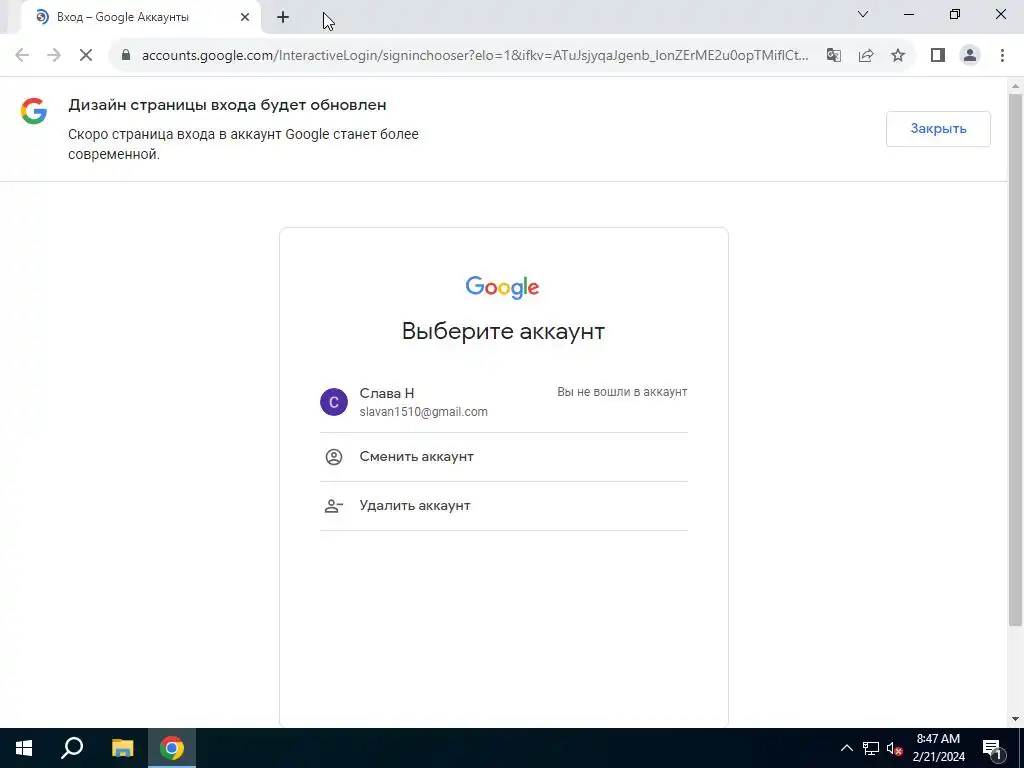The height and width of the screenshot is (768, 1024).
Task: Click the Закрыть button in banner
Action: pyautogui.click(x=938, y=129)
